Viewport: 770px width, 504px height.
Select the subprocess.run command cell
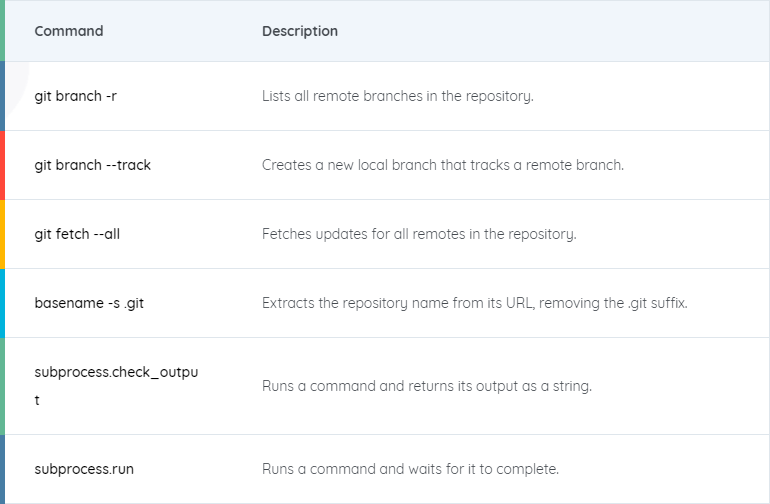[x=84, y=469]
